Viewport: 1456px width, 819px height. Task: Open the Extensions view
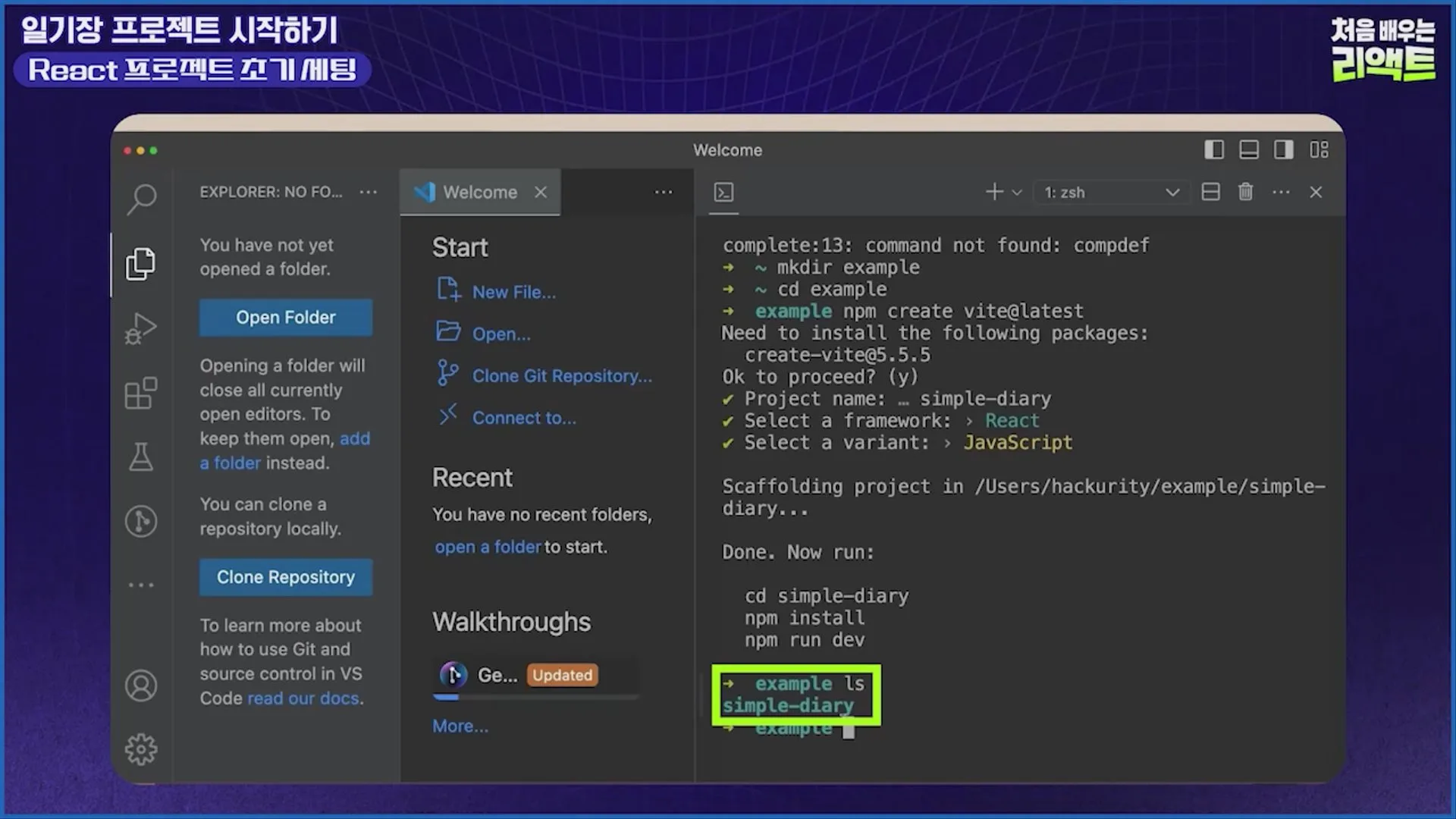pyautogui.click(x=141, y=393)
